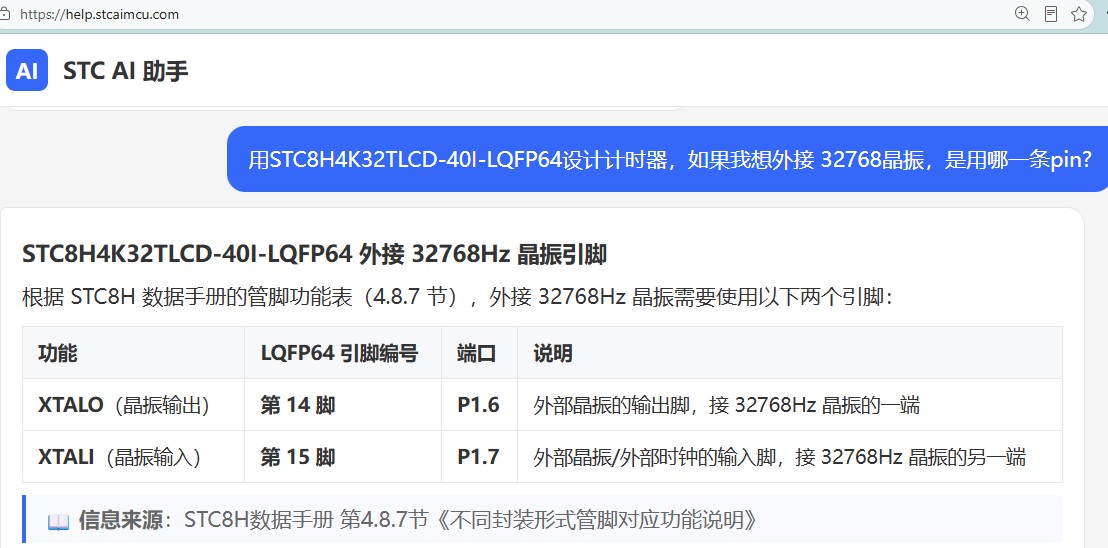
Task: Click the sentence starting 根据 STC8H 数据手册
Action: pyautogui.click(x=458, y=297)
